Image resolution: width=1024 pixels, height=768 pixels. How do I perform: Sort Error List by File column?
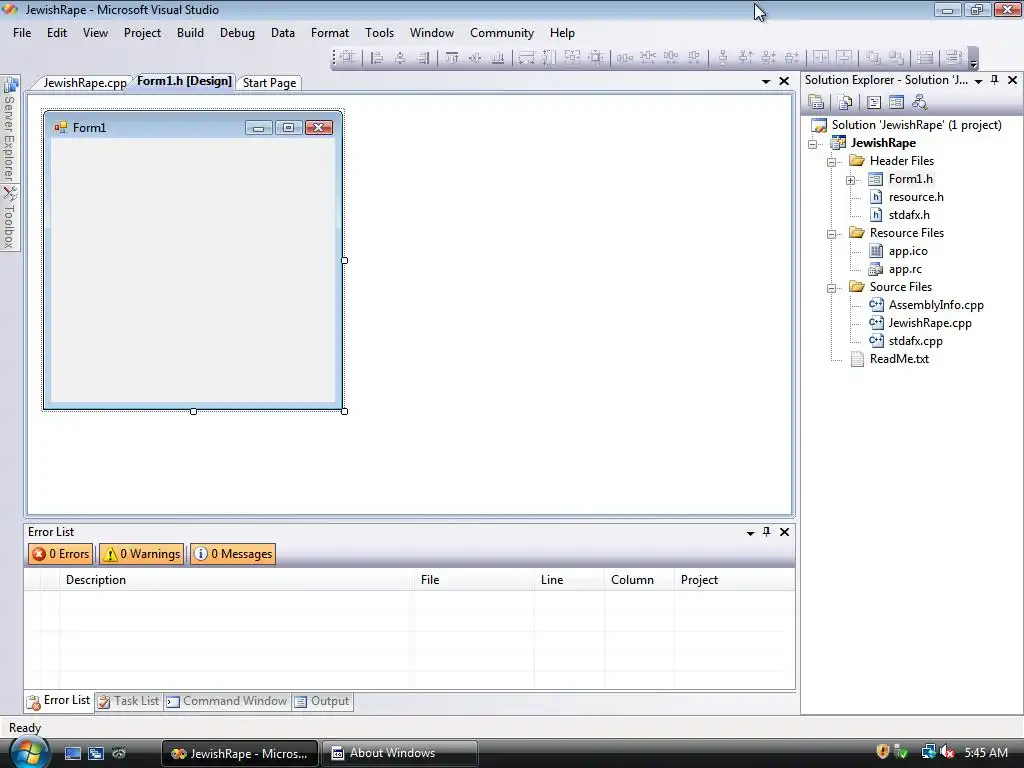pyautogui.click(x=474, y=580)
